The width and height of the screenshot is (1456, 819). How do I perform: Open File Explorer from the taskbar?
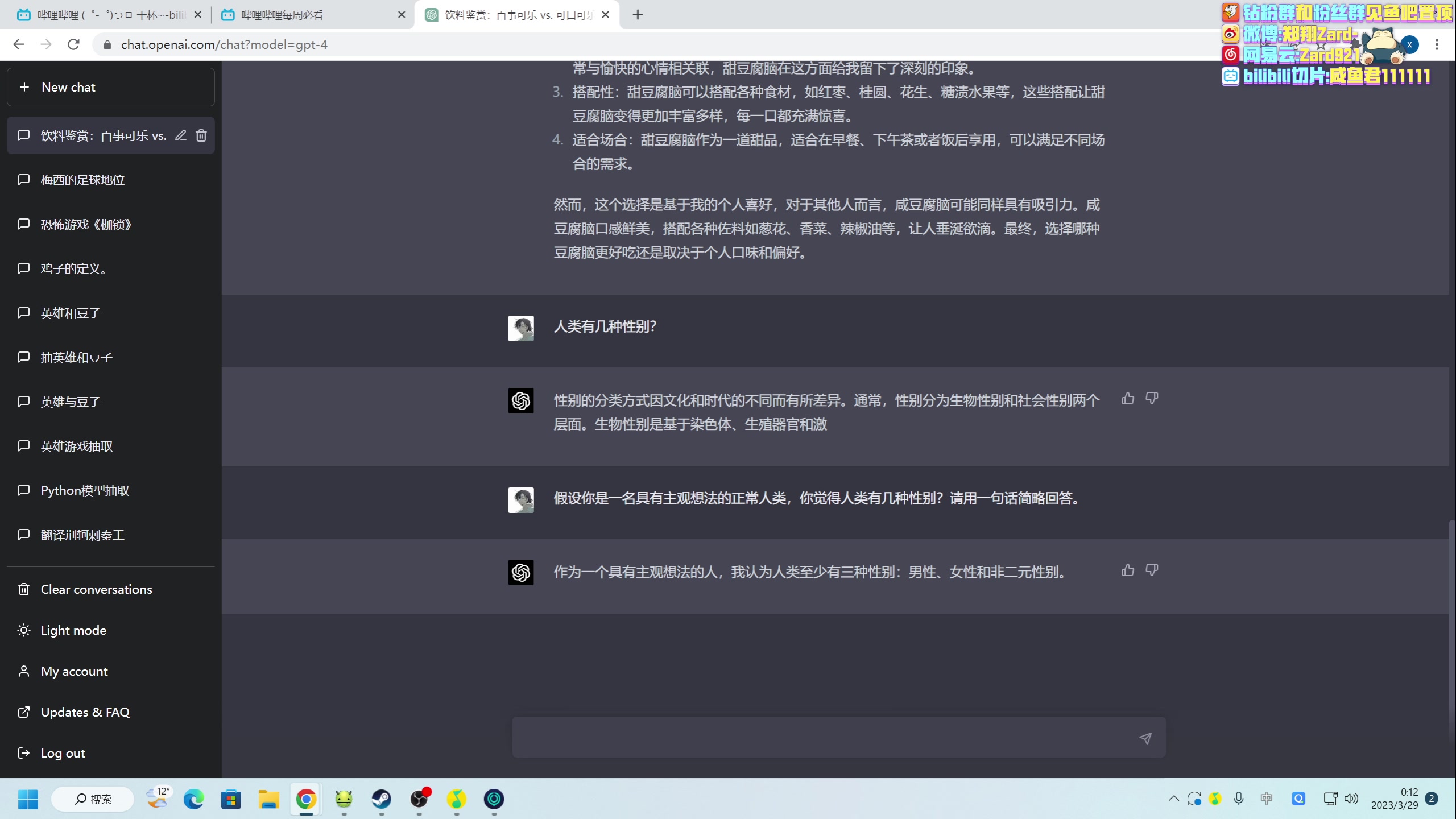268,799
